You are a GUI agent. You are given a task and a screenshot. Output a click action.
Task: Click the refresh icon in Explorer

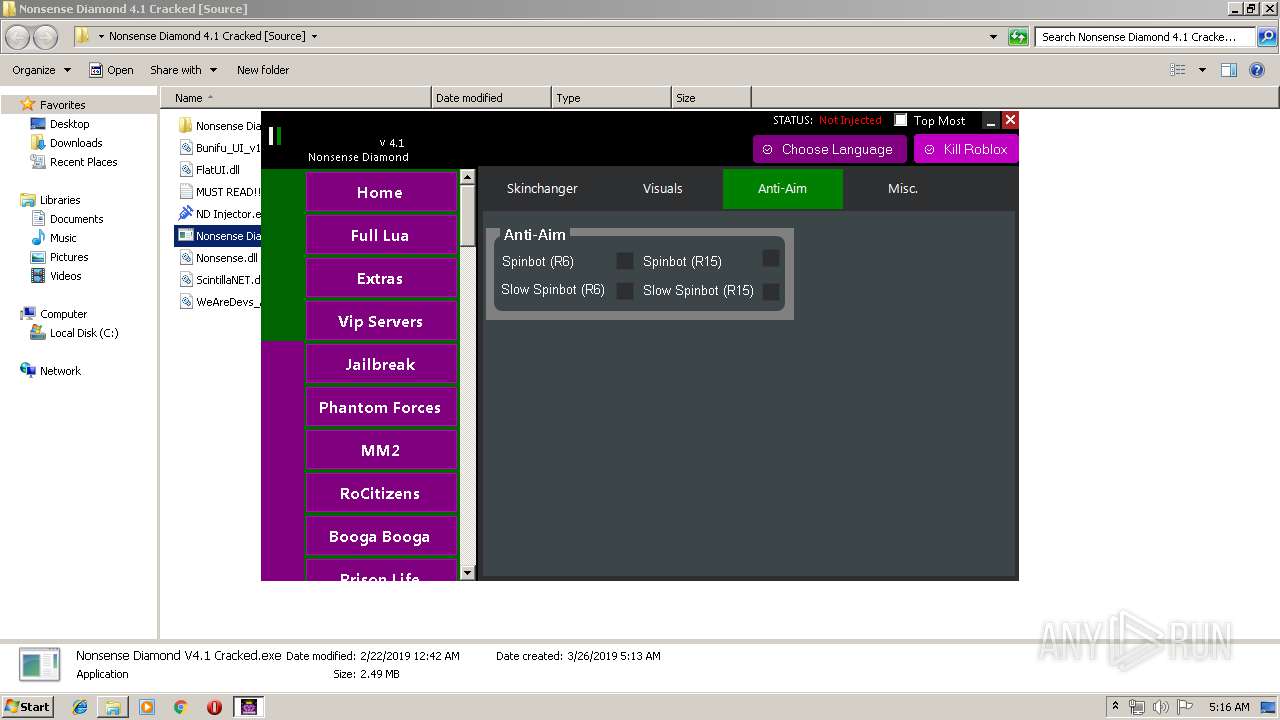pos(1018,37)
